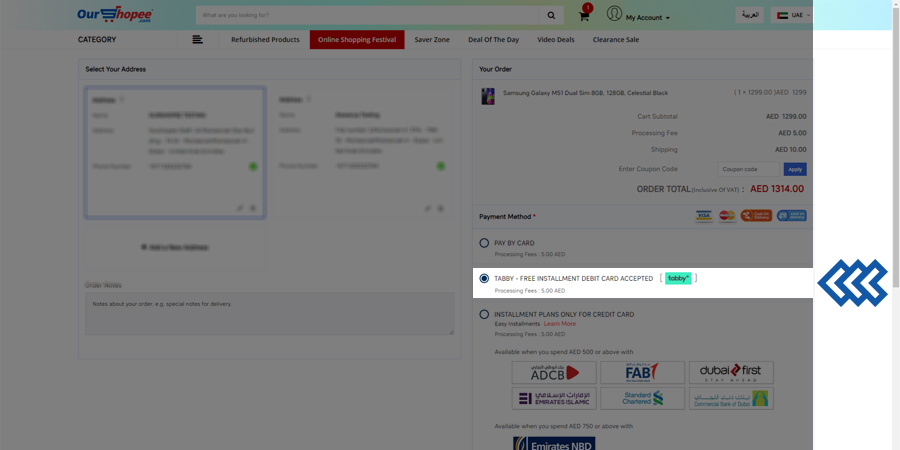Open the shopping cart icon

pos(584,16)
